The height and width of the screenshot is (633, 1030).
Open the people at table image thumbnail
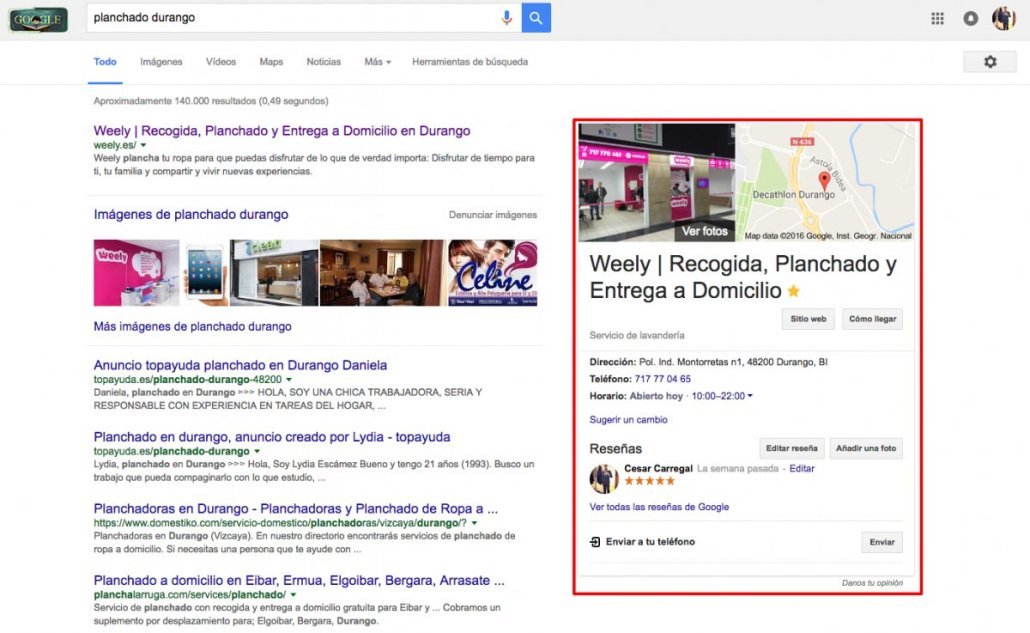[x=382, y=273]
